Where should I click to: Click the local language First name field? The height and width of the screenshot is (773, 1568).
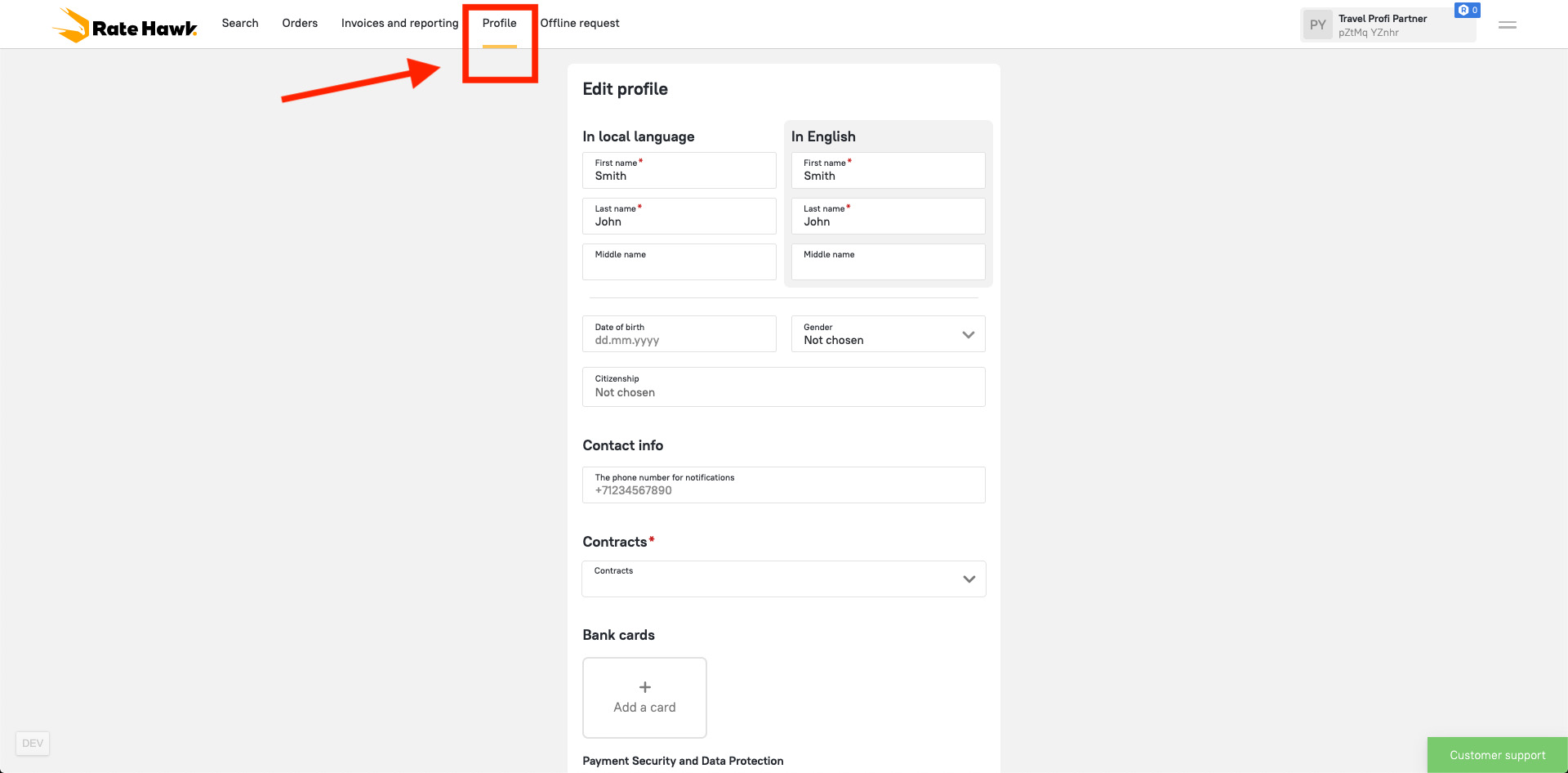coord(679,171)
